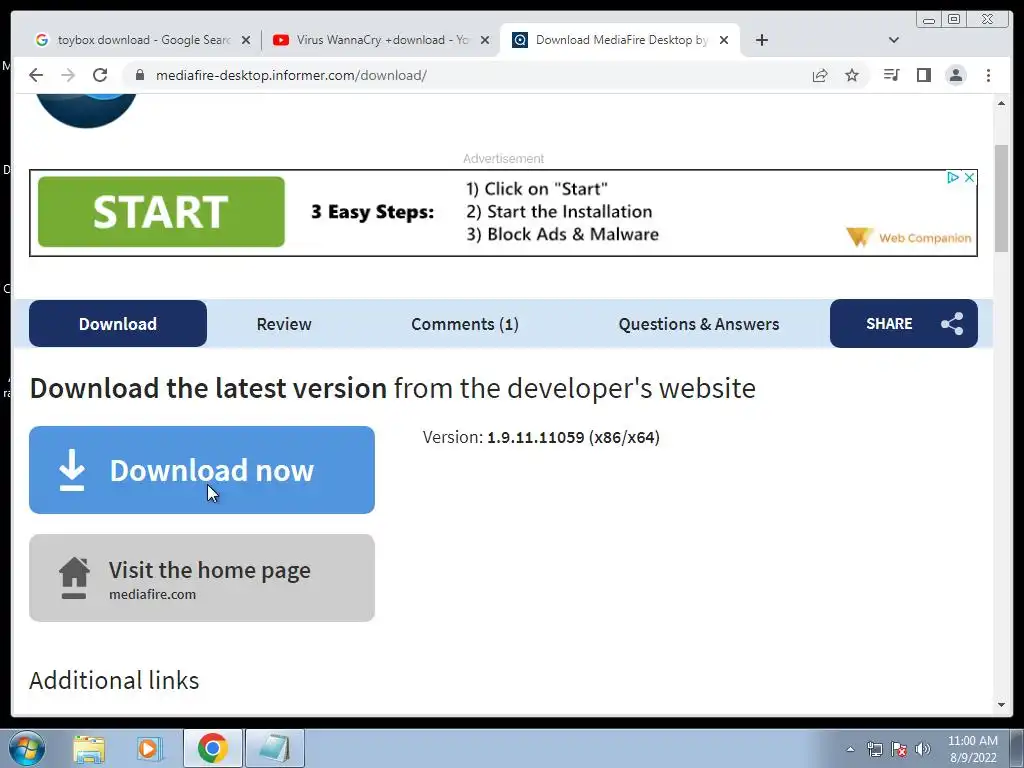Click the browser forward arrow
1024x768 pixels.
coord(68,75)
